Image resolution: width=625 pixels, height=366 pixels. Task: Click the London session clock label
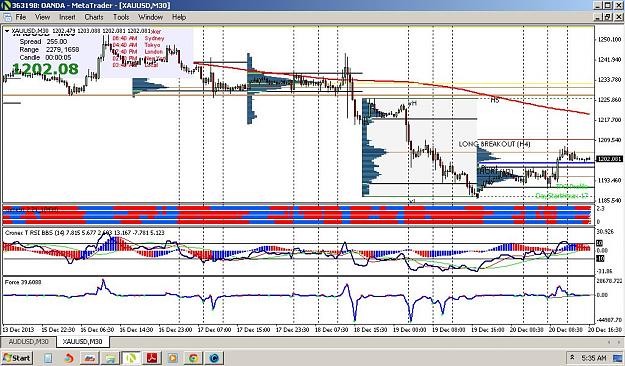pos(153,52)
